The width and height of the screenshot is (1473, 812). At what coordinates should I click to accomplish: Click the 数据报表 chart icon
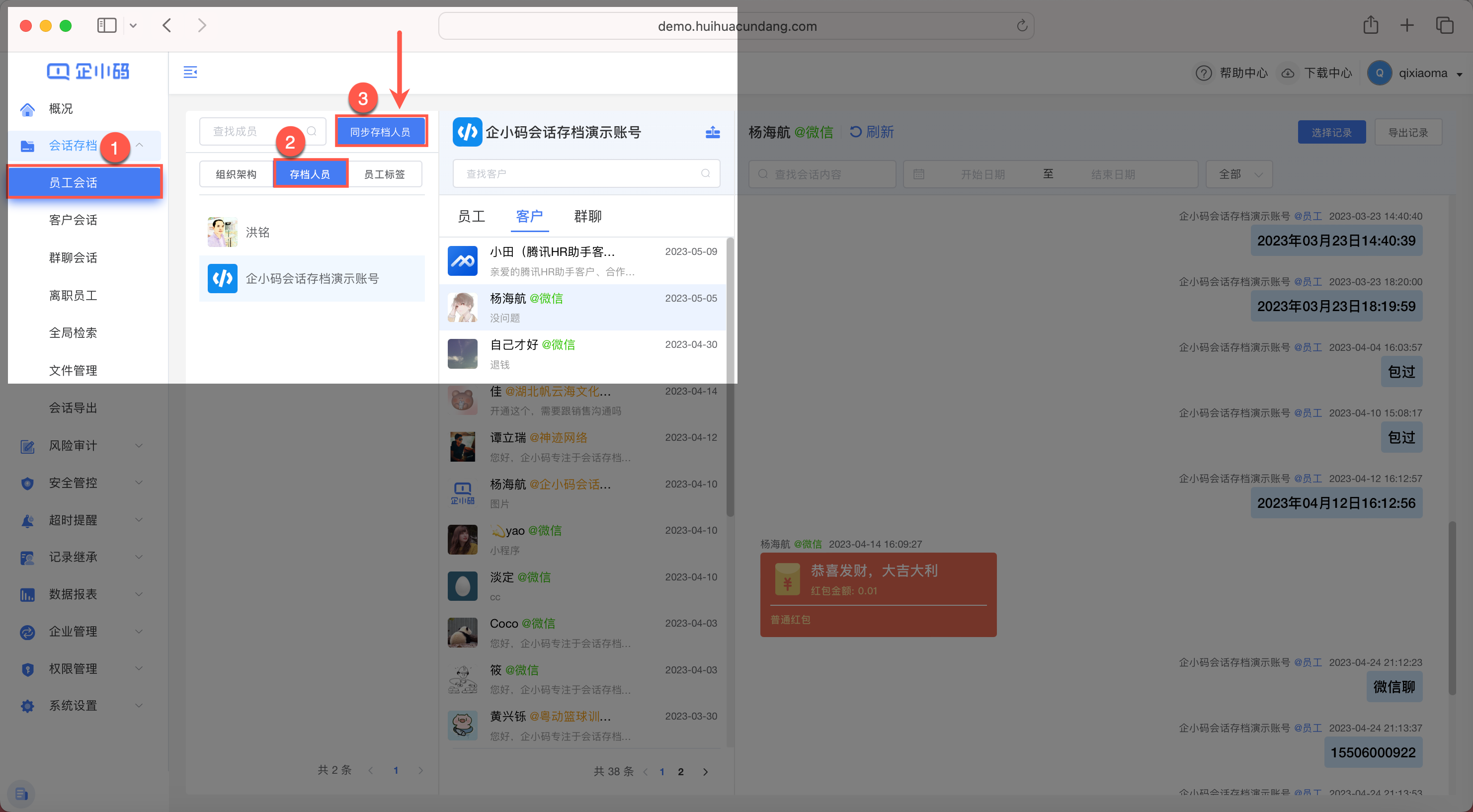[27, 595]
